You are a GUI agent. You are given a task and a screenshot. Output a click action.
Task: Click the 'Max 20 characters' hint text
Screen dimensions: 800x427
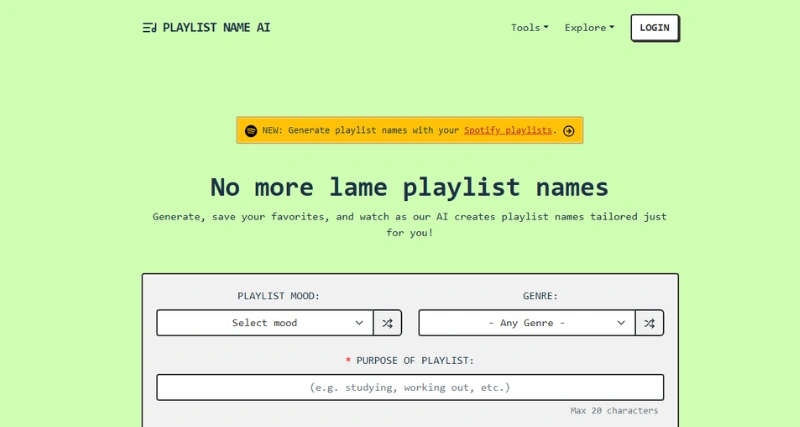coord(614,410)
